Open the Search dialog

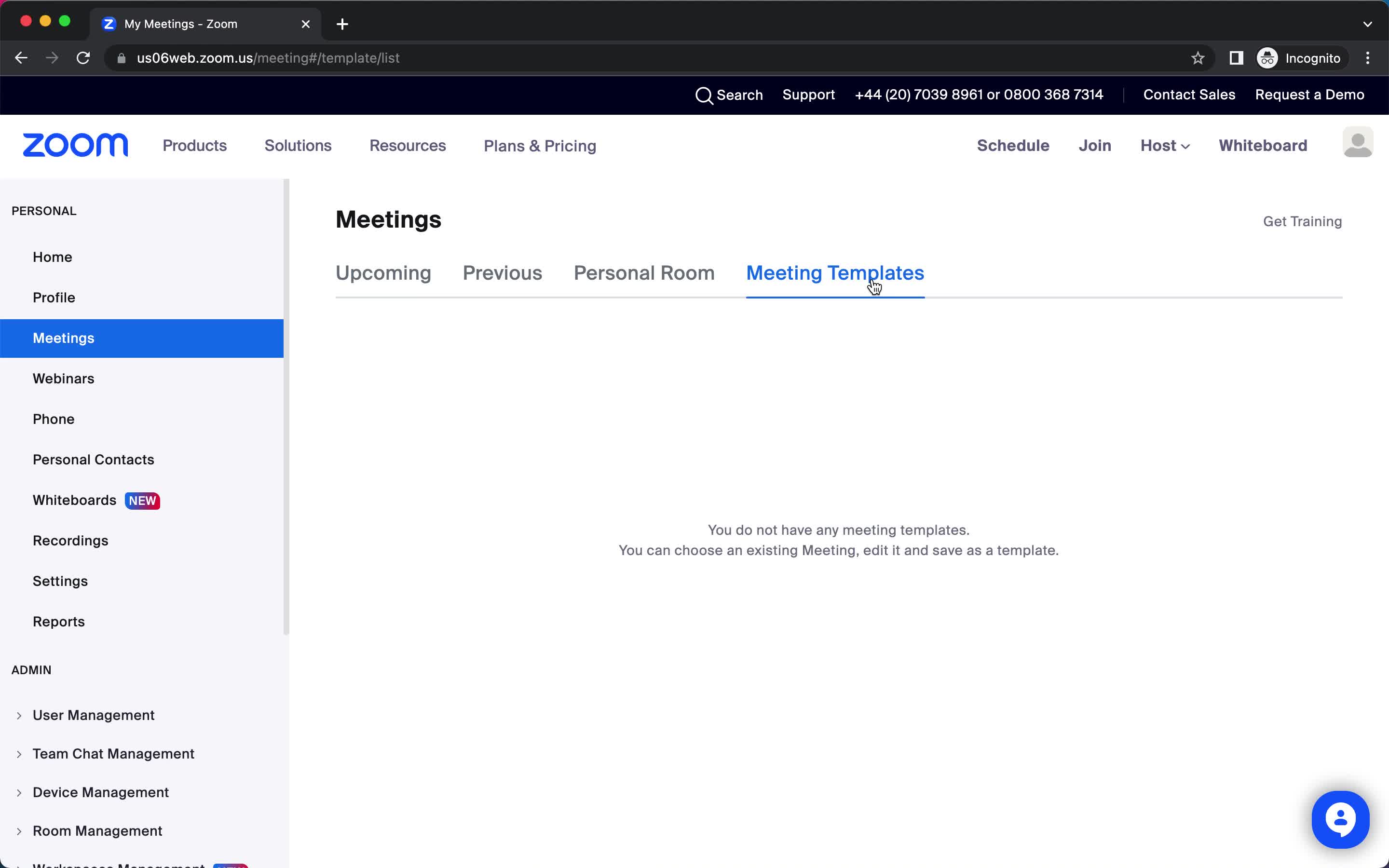coord(730,95)
